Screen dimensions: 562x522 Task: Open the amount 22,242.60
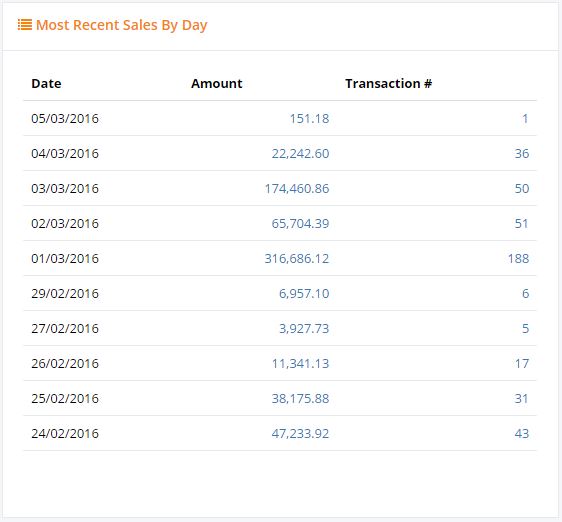click(x=300, y=153)
